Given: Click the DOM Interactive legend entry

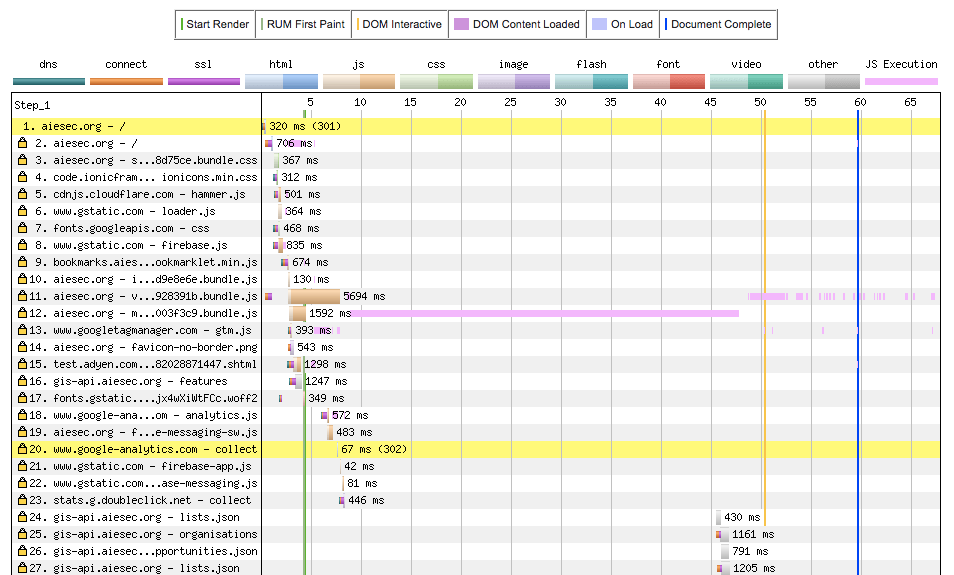Looking at the screenshot, I should 399,24.
